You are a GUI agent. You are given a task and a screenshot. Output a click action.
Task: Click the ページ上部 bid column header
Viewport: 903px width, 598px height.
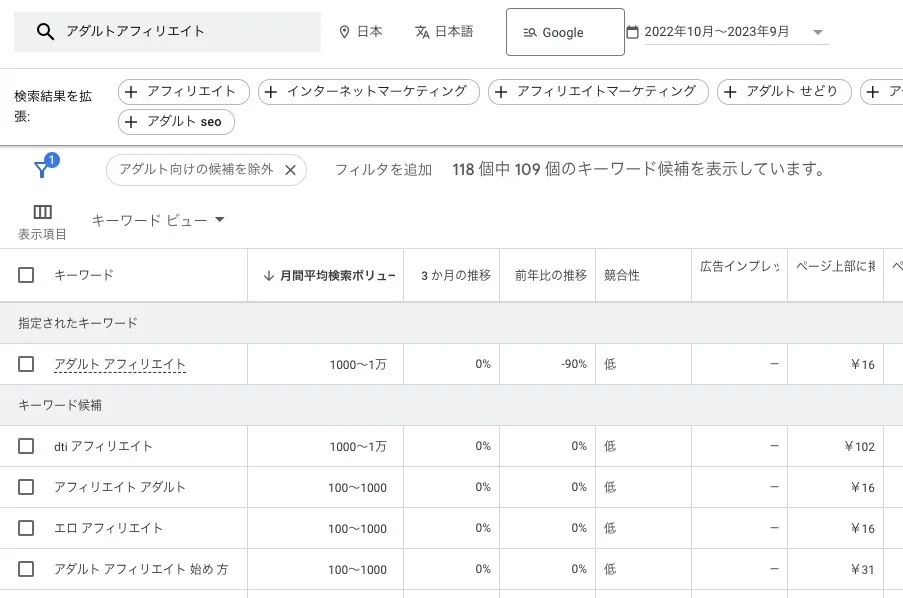[x=835, y=266]
